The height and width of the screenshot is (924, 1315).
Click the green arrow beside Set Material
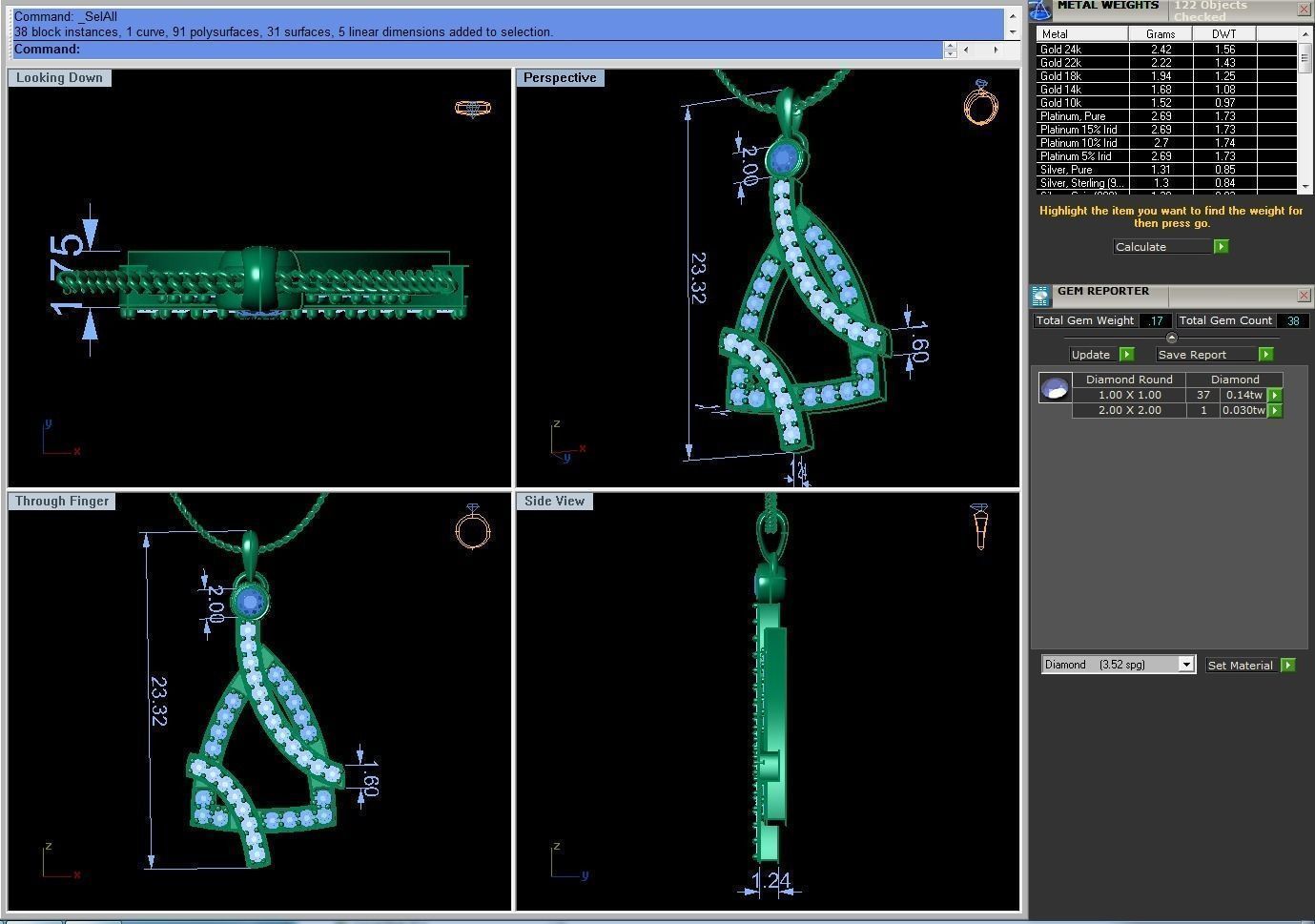click(x=1287, y=666)
